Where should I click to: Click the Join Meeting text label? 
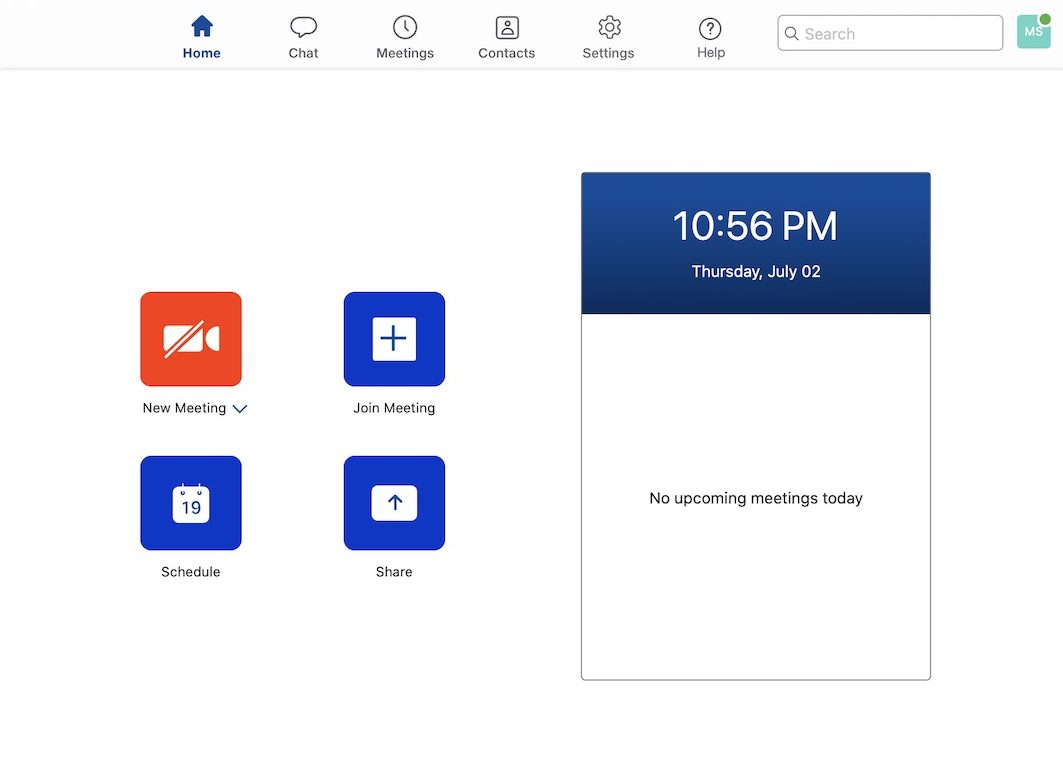pos(394,408)
